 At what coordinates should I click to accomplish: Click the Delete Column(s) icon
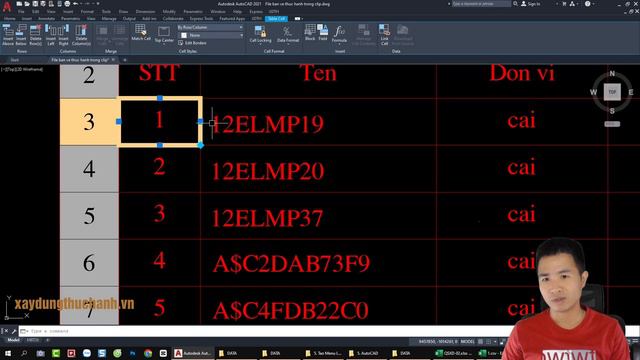tap(81, 35)
